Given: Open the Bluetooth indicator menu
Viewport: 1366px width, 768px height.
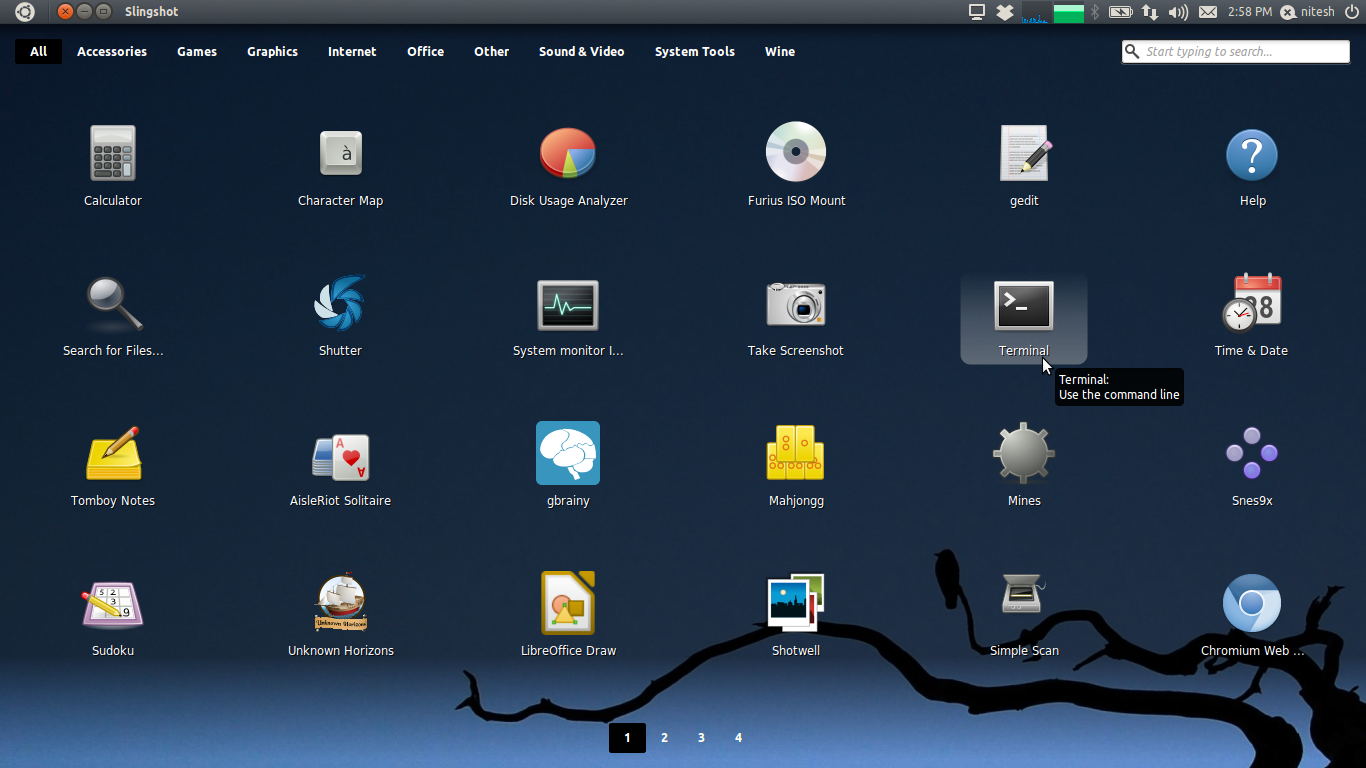Looking at the screenshot, I should pyautogui.click(x=1095, y=12).
